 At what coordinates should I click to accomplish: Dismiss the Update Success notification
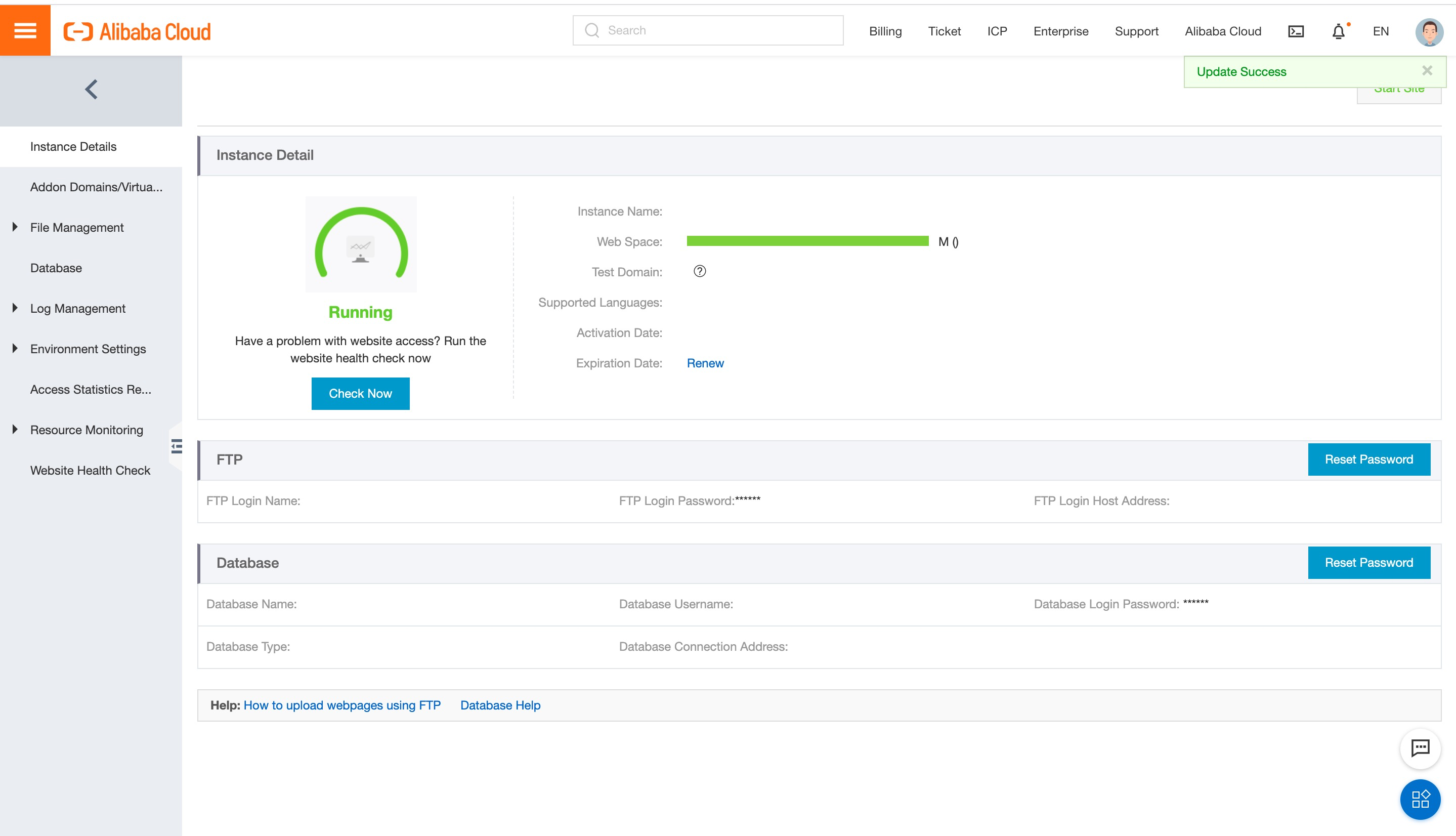click(x=1427, y=71)
